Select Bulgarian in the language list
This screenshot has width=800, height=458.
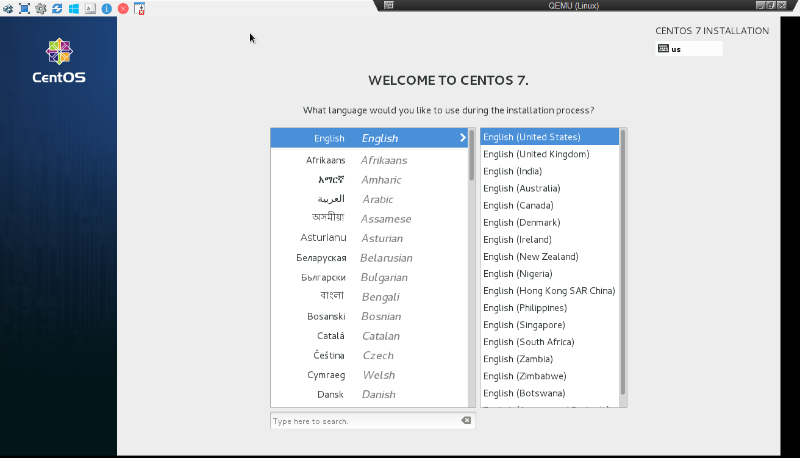pyautogui.click(x=369, y=277)
